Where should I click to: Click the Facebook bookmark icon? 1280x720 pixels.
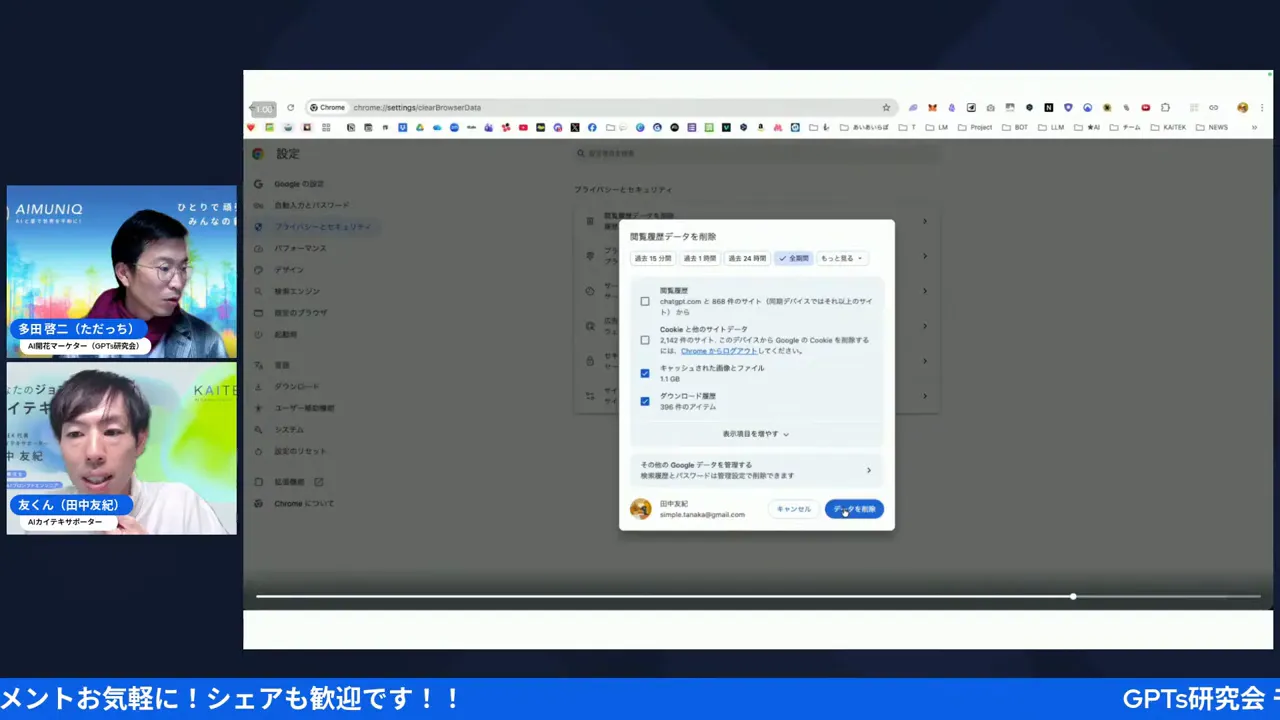pyautogui.click(x=591, y=127)
